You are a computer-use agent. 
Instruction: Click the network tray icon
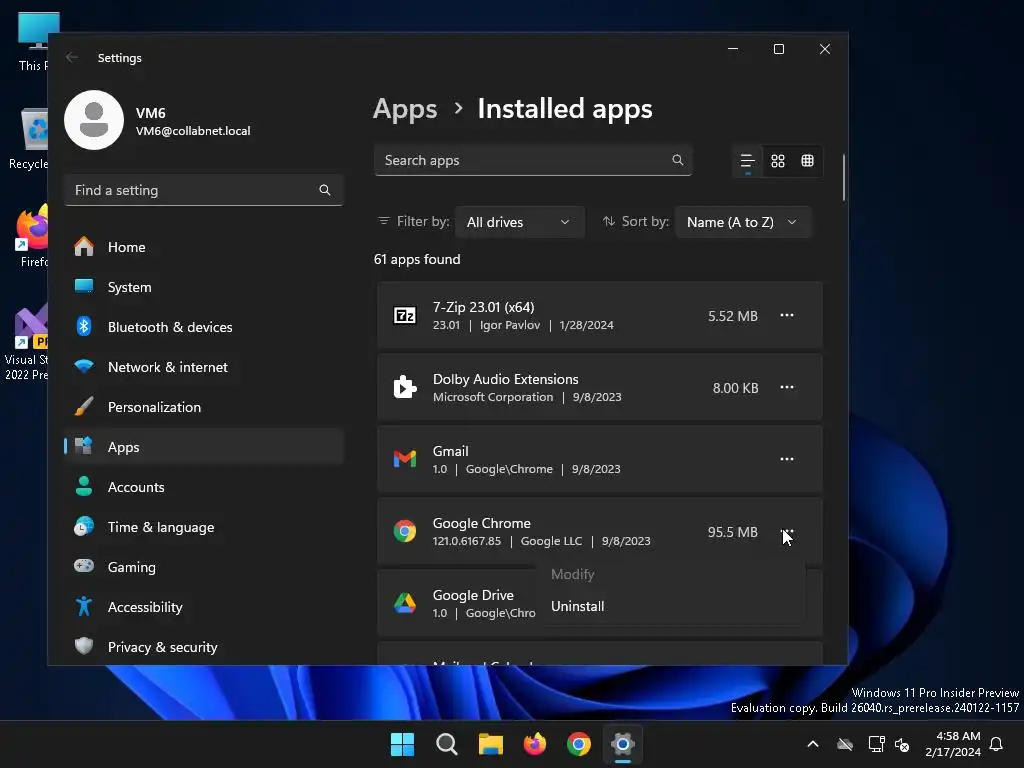point(876,744)
